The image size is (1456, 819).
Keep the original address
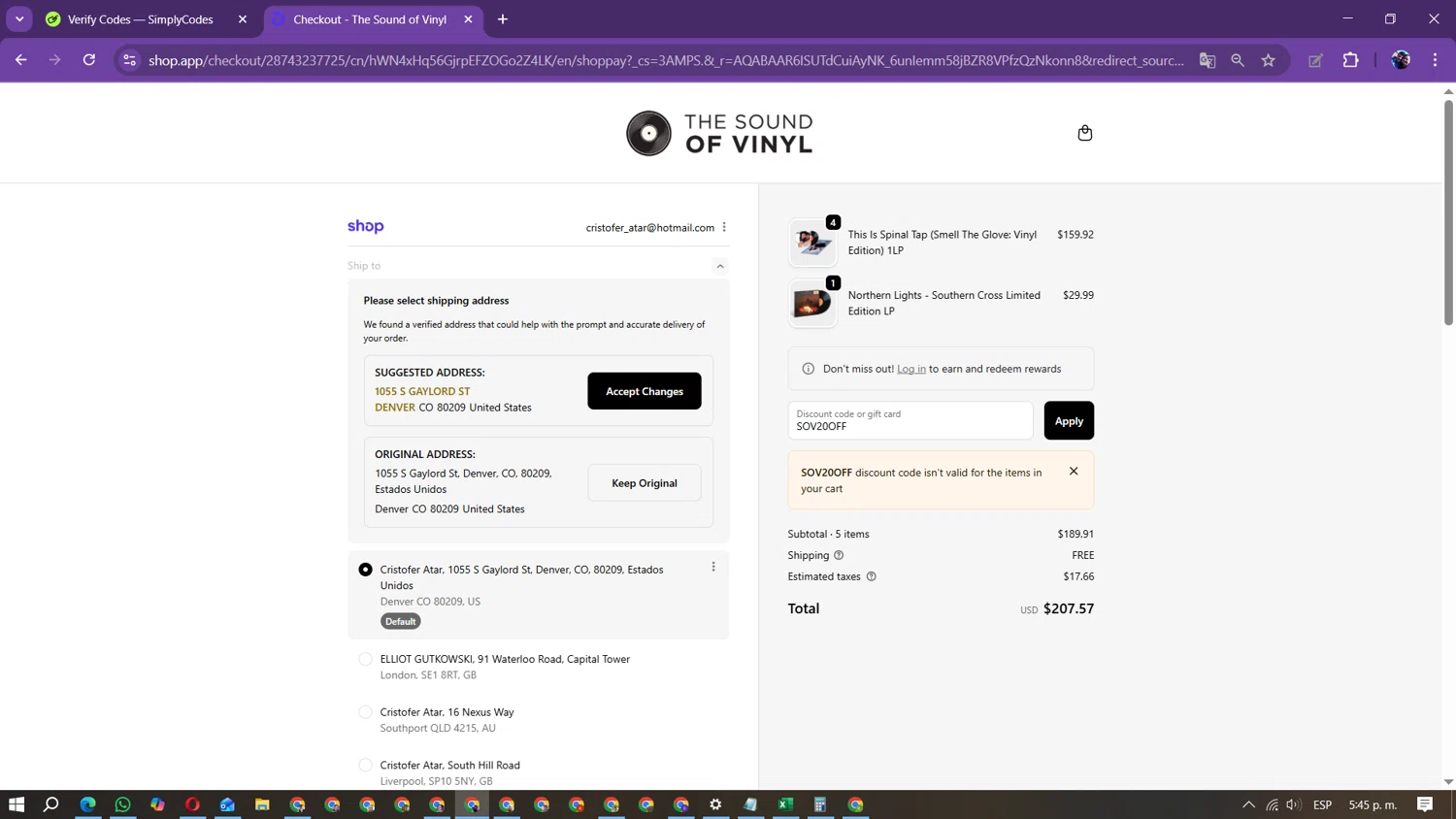click(645, 483)
